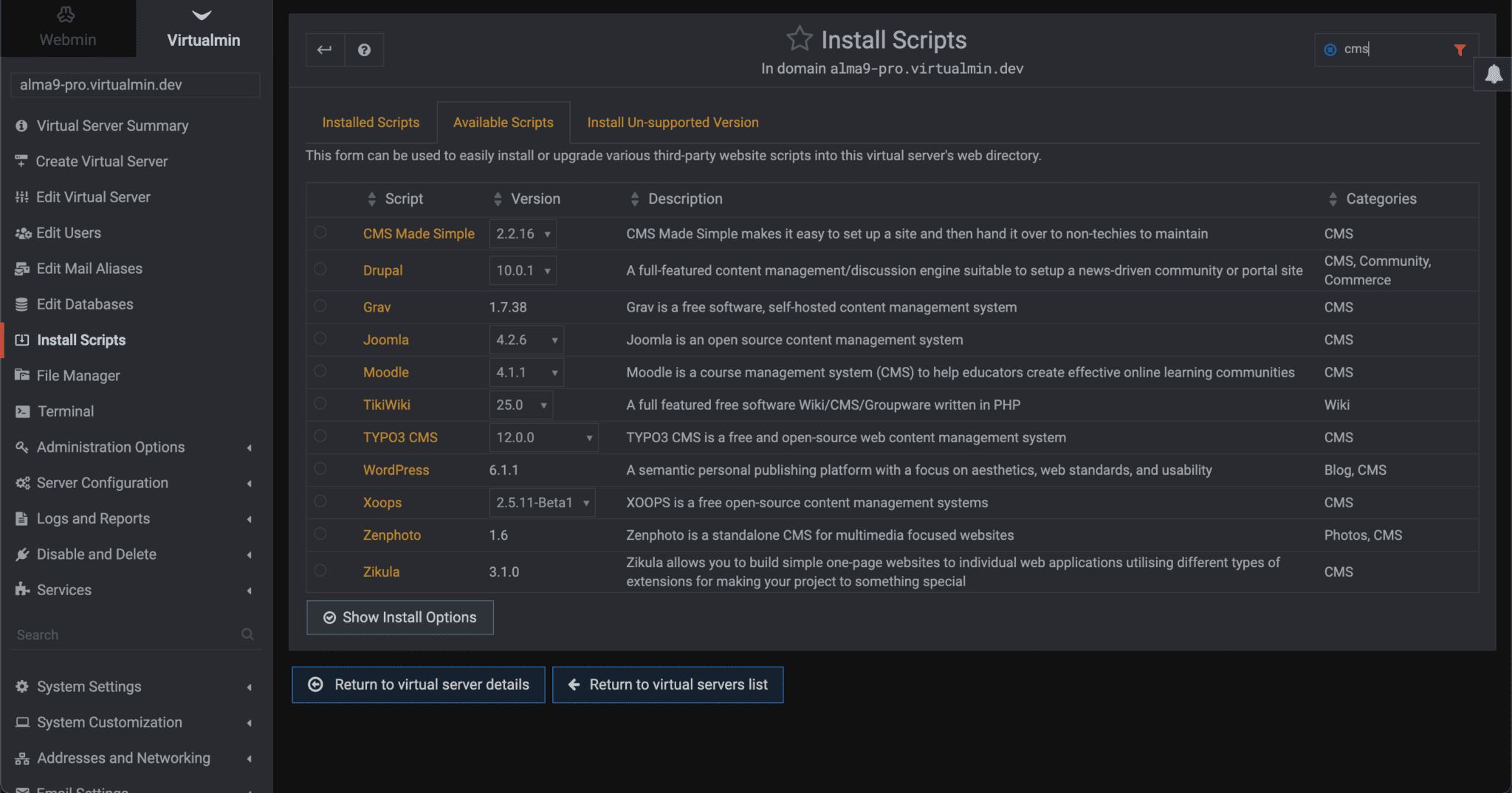Select the TYPO3 CMS radio button

320,436
